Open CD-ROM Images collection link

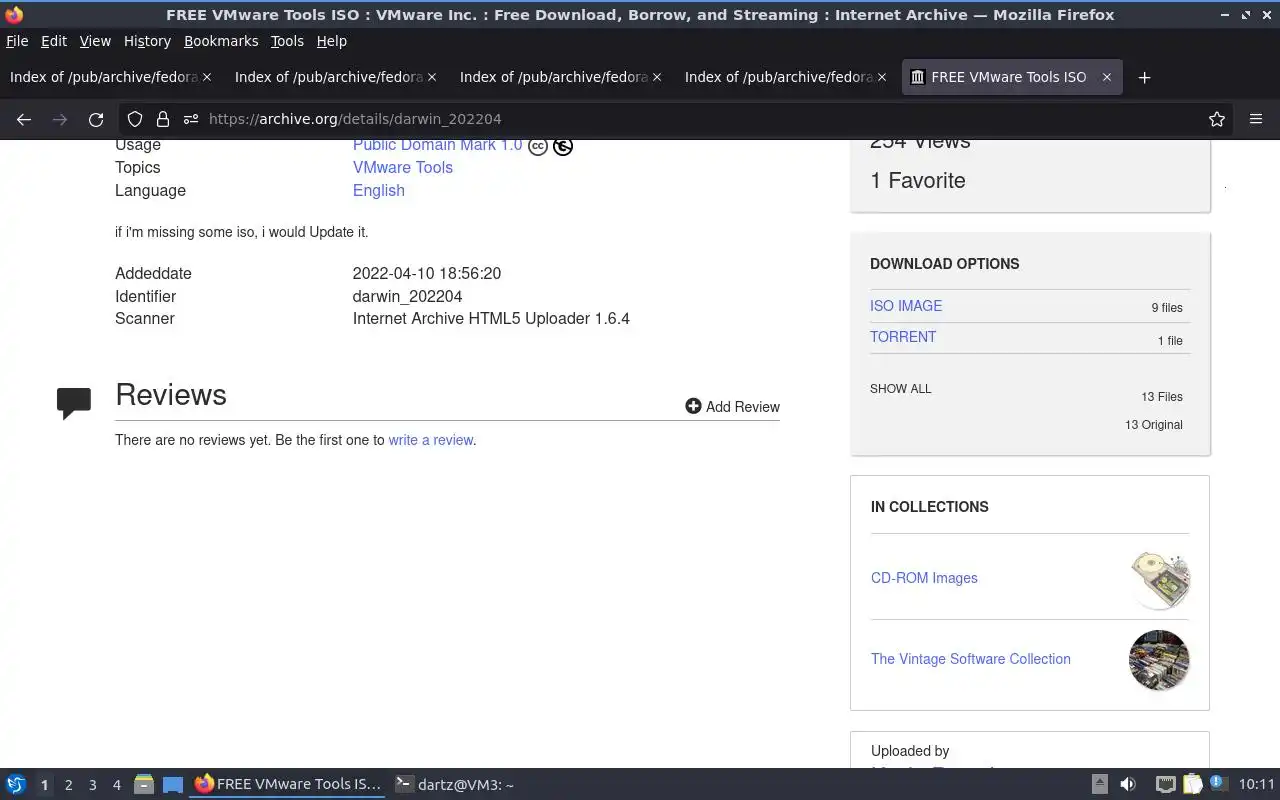pos(924,578)
